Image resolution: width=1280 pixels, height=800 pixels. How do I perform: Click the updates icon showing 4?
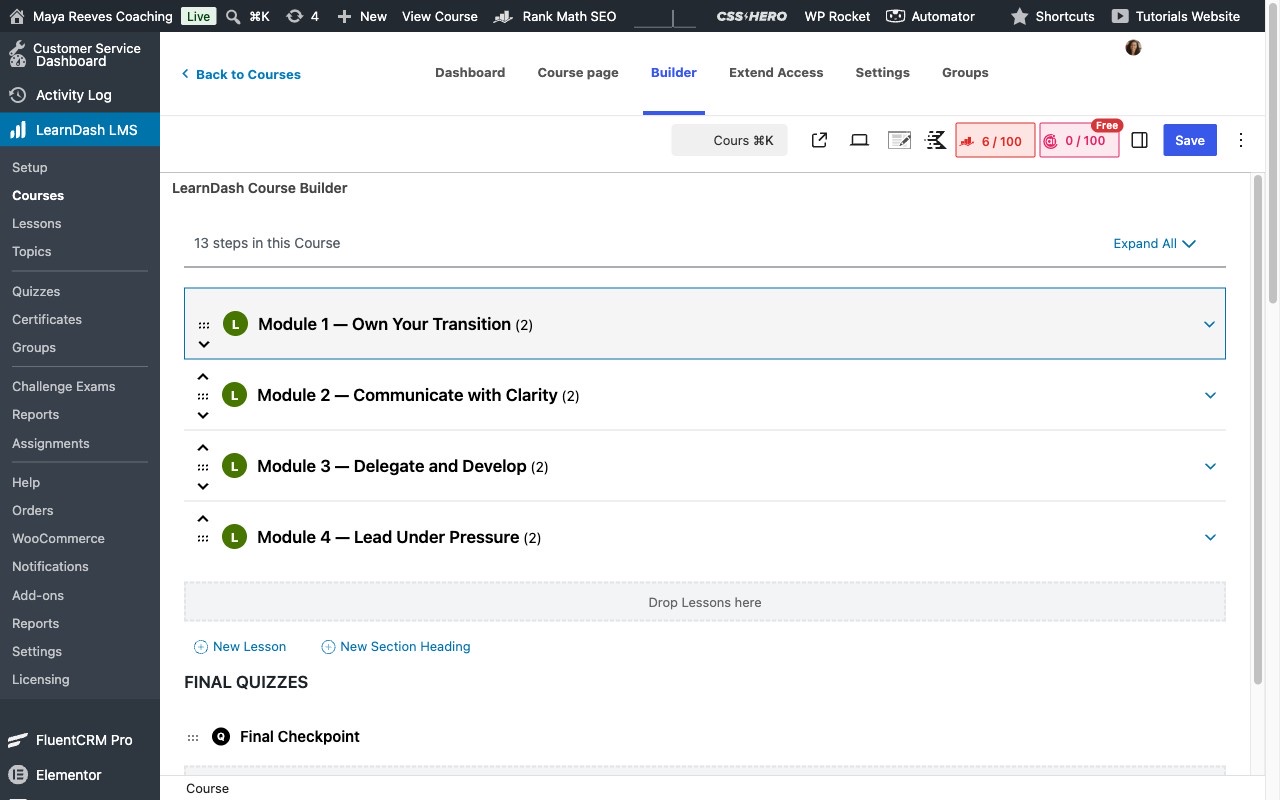tap(294, 16)
